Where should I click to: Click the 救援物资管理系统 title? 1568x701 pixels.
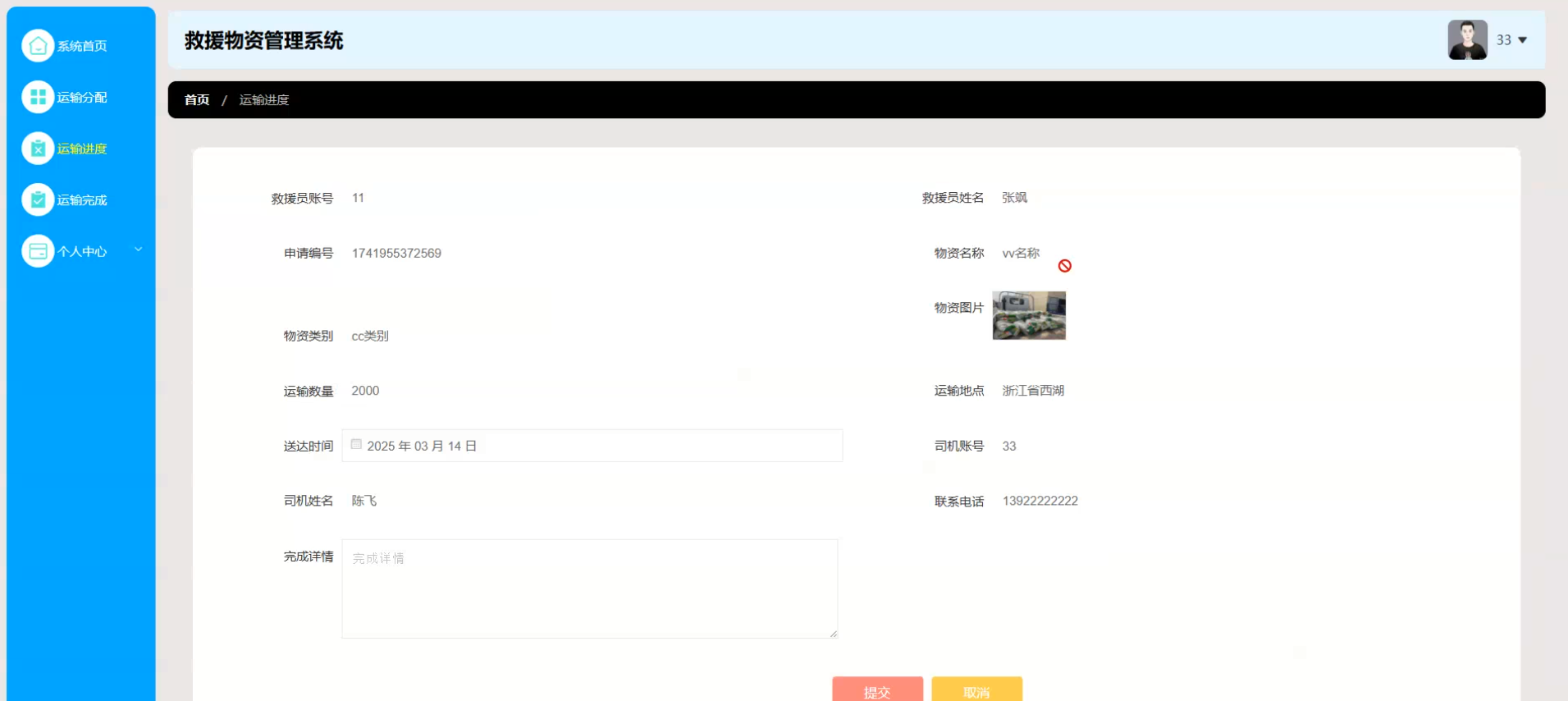tap(263, 40)
